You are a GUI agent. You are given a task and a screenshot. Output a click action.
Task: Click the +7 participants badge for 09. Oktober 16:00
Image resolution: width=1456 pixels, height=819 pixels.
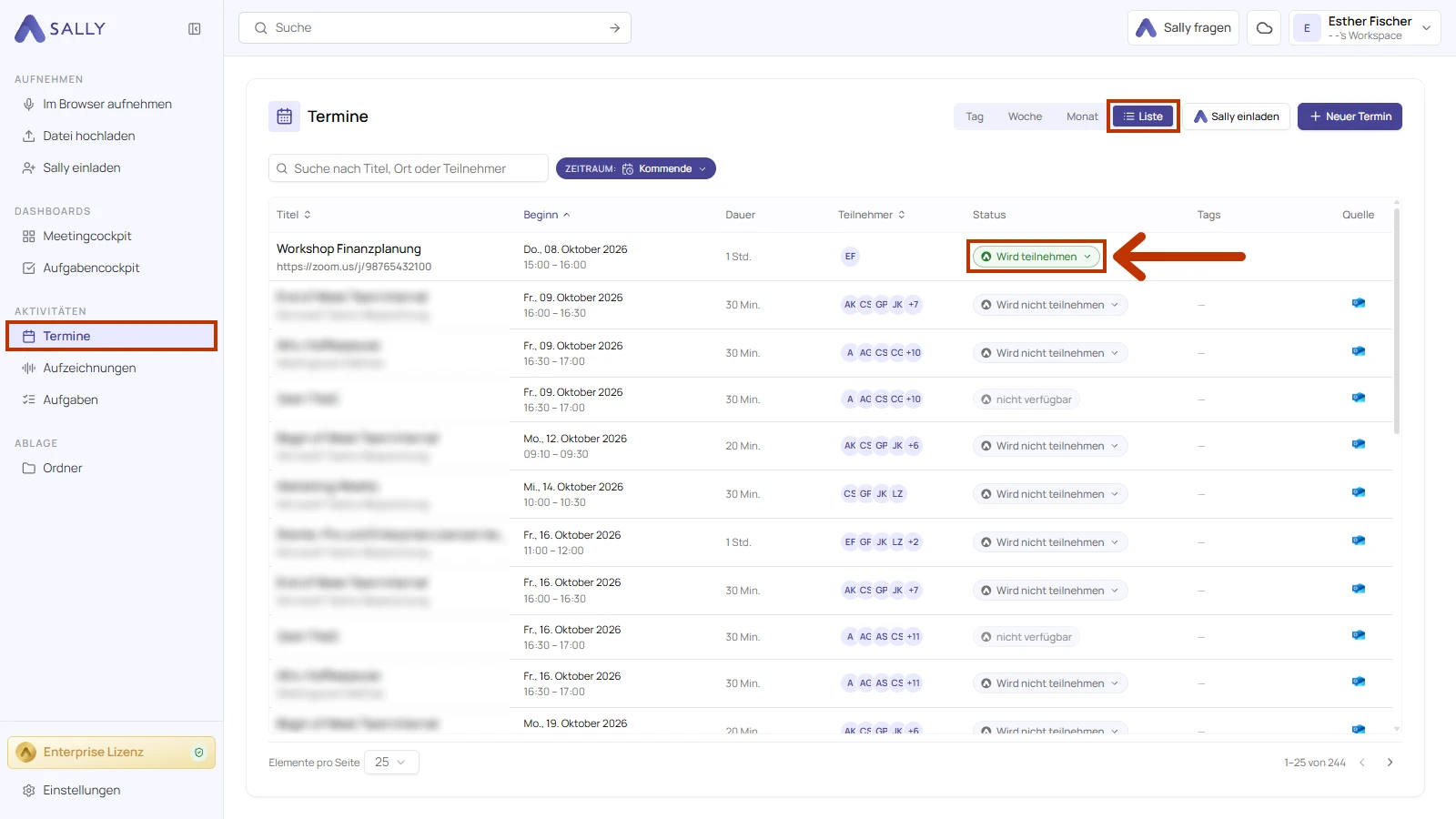coord(913,305)
